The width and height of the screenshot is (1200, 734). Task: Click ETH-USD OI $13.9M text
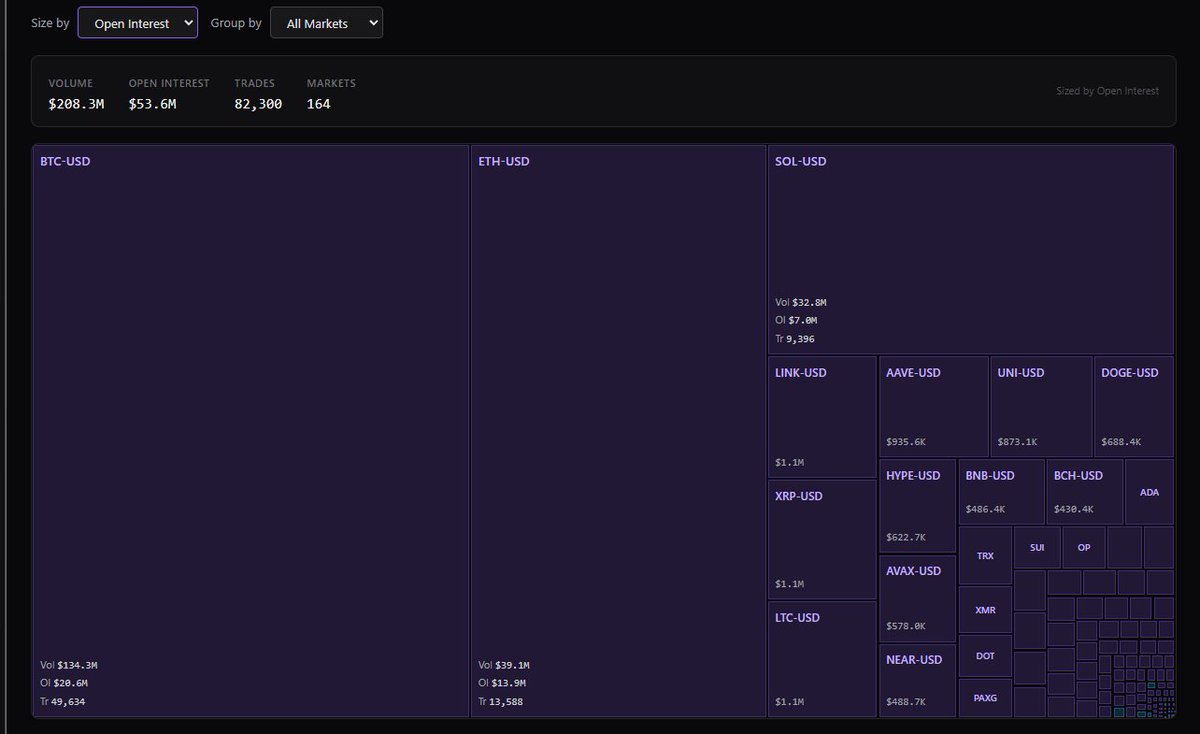pyautogui.click(x=502, y=683)
